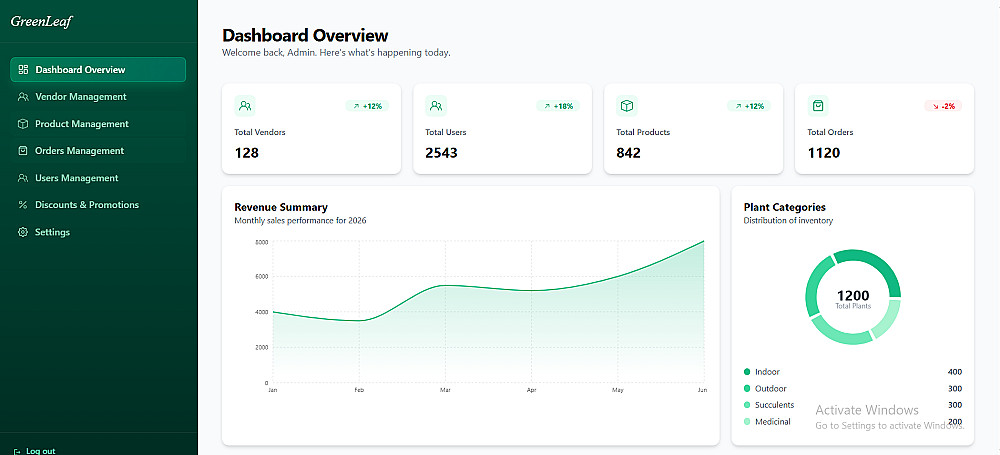Click the Mar label on the x-axis

tap(444, 390)
